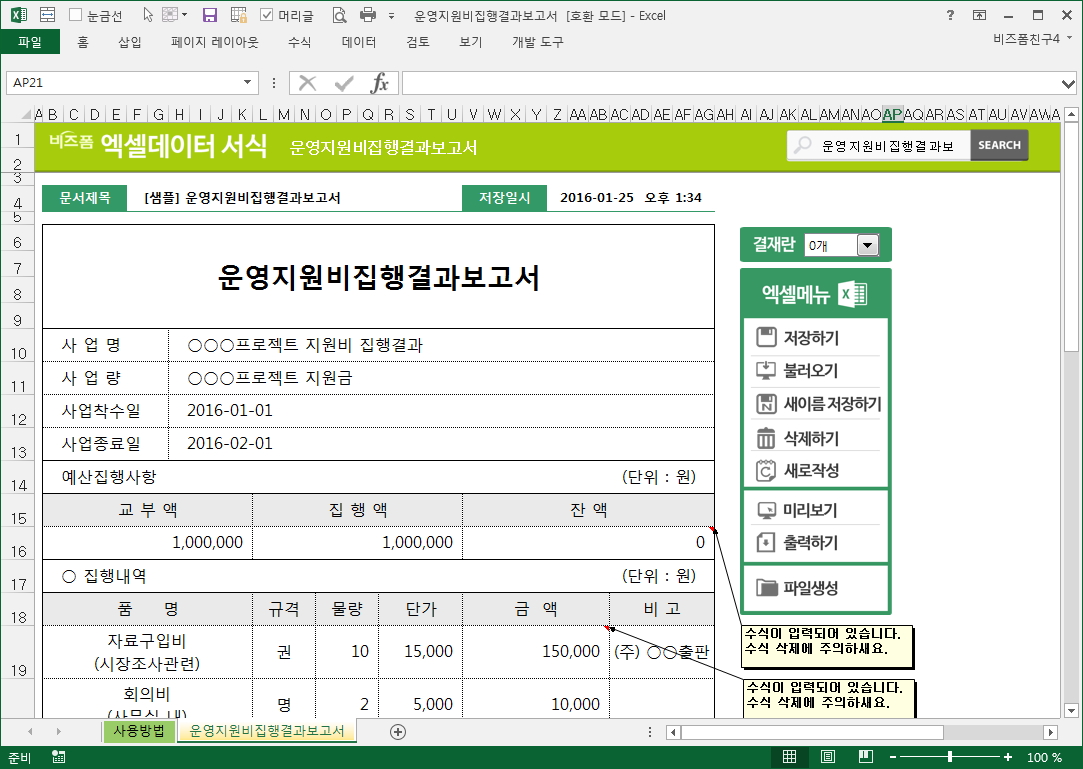Switch to the 사용방법 sheet tab
This screenshot has width=1083, height=769.
[x=139, y=731]
